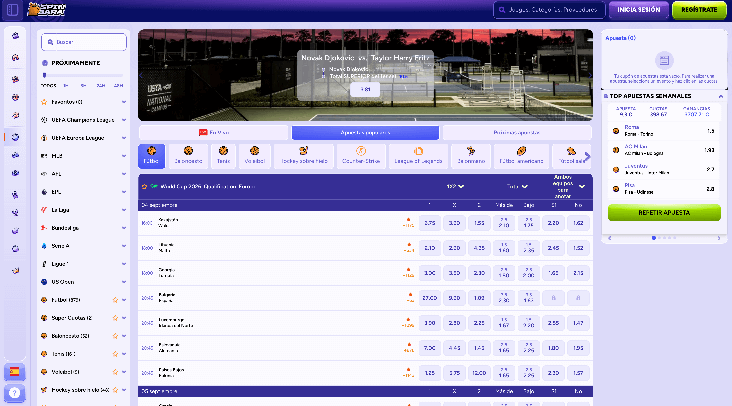Adjust the Próximamente time range slider
732x406 pixels.
(45, 75)
